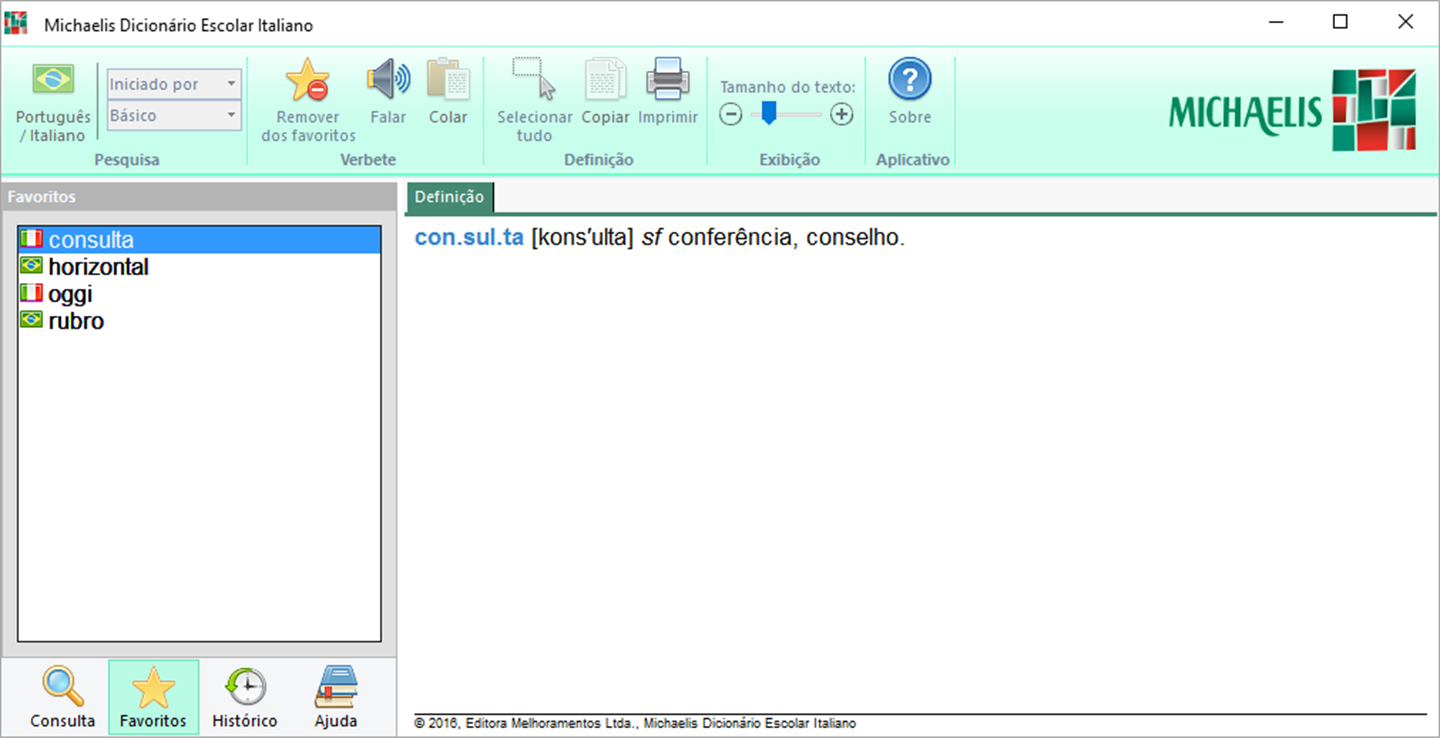The width and height of the screenshot is (1440, 738).
Task: Click the Italian flag beside oggi
Action: [32, 293]
